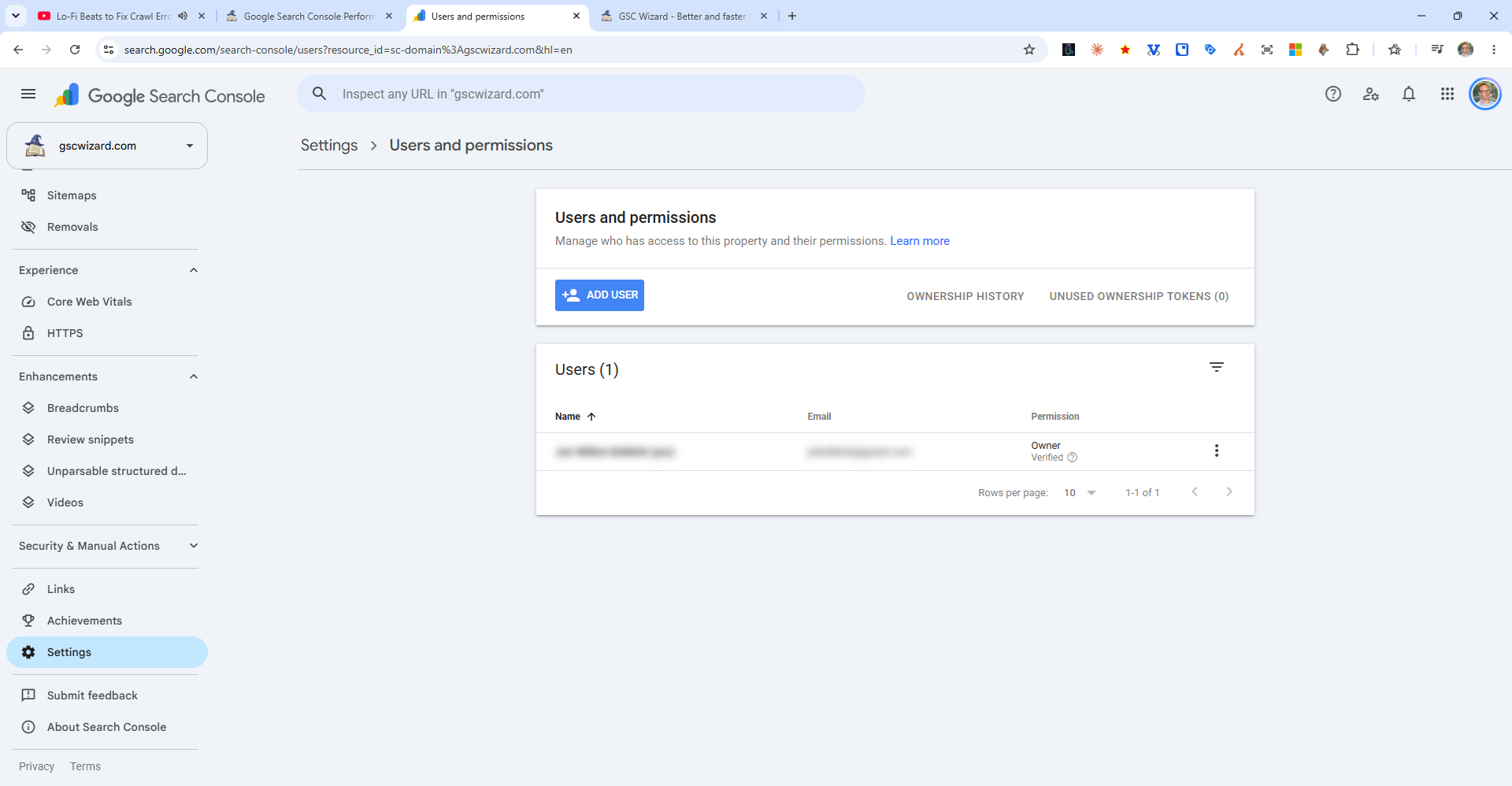
Task: Open About Search Console
Action: point(106,727)
